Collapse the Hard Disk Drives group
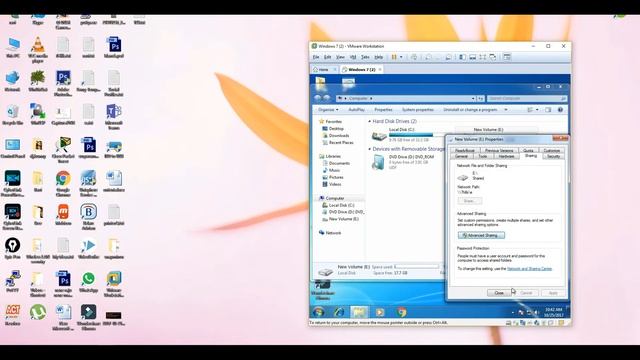The image size is (640, 360). pyautogui.click(x=370, y=121)
